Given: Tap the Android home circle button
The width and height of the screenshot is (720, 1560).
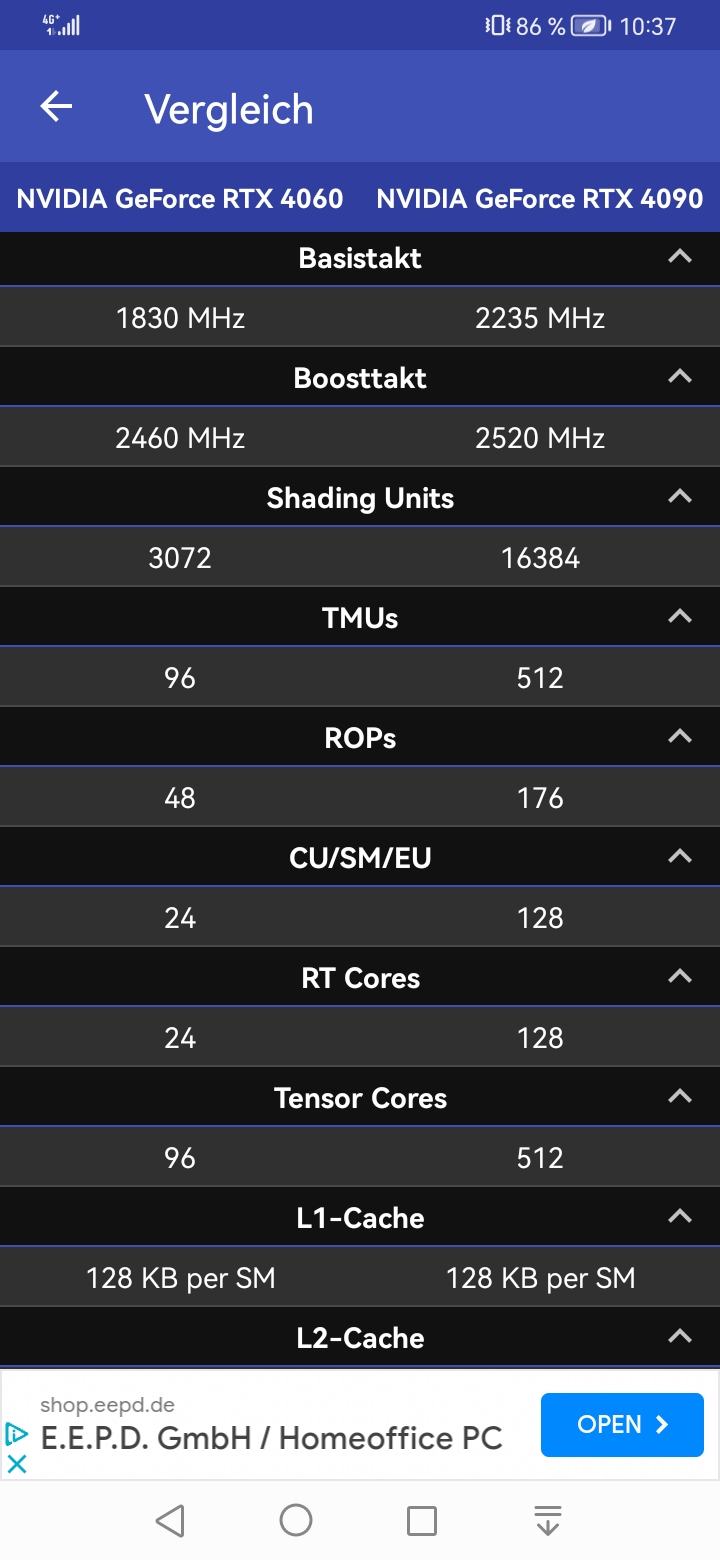Looking at the screenshot, I should click(x=296, y=1520).
